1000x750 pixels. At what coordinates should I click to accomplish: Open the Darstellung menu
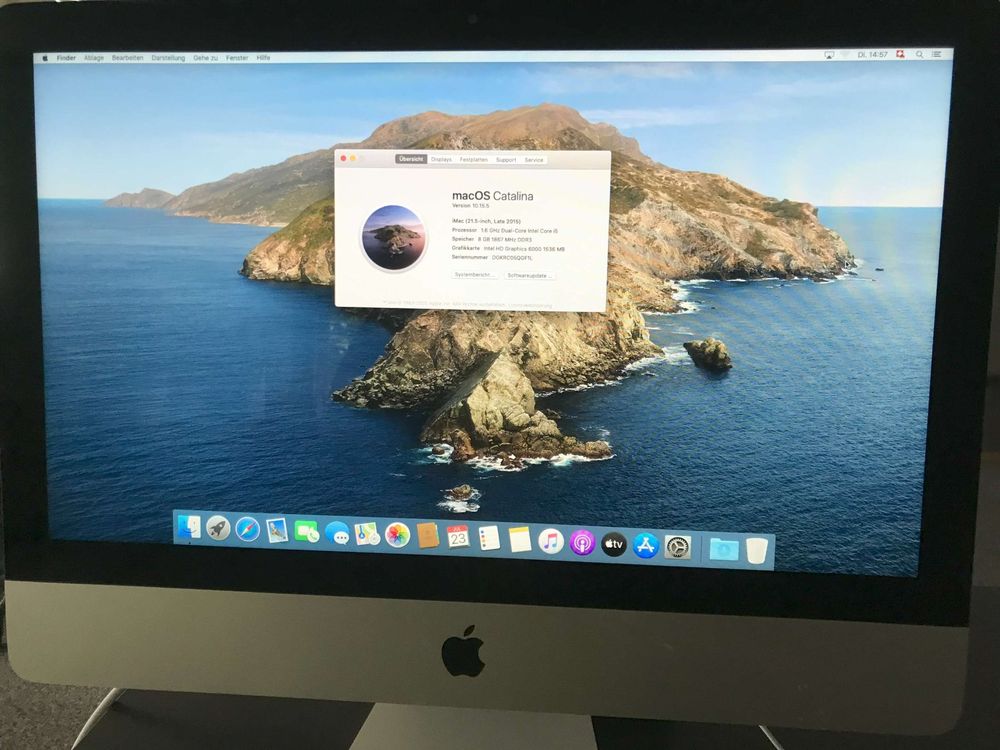(x=168, y=58)
